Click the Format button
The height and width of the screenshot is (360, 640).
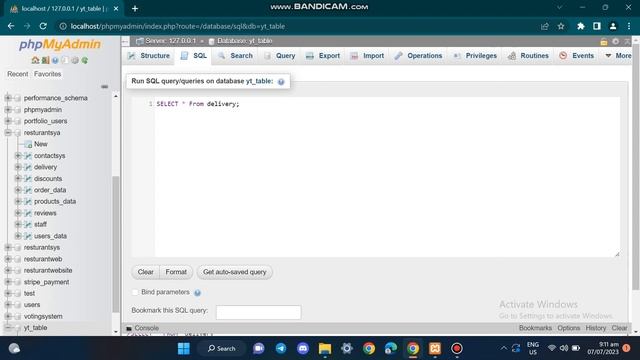coord(176,272)
